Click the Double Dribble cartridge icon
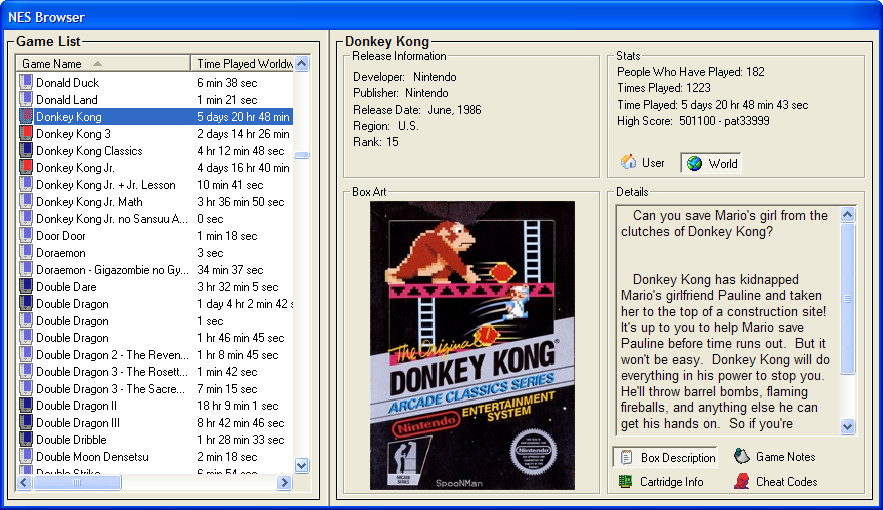 tap(26, 439)
